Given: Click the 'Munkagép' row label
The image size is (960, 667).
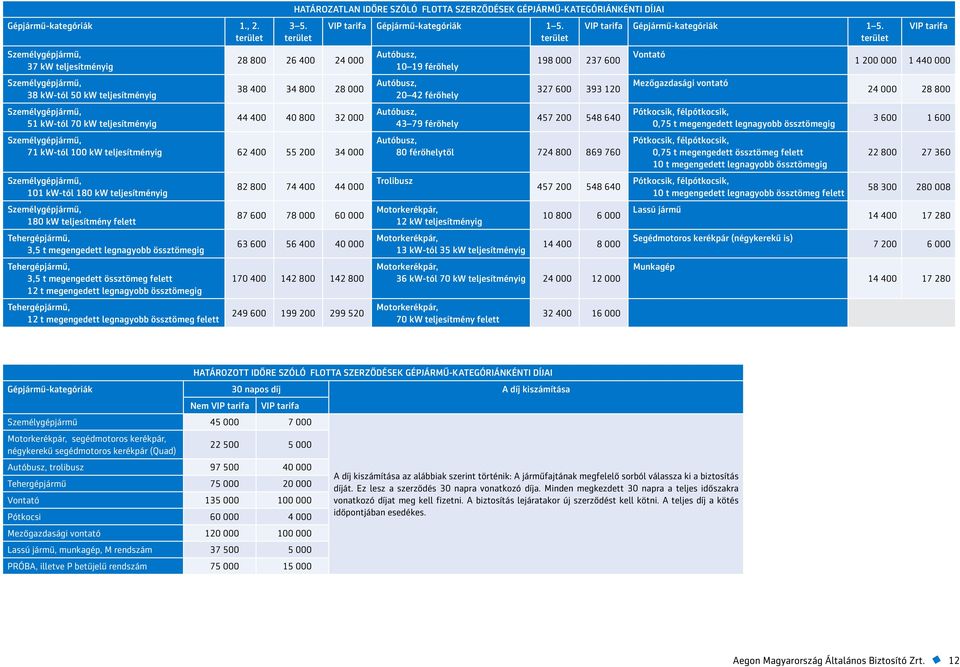Looking at the screenshot, I should 654,267.
